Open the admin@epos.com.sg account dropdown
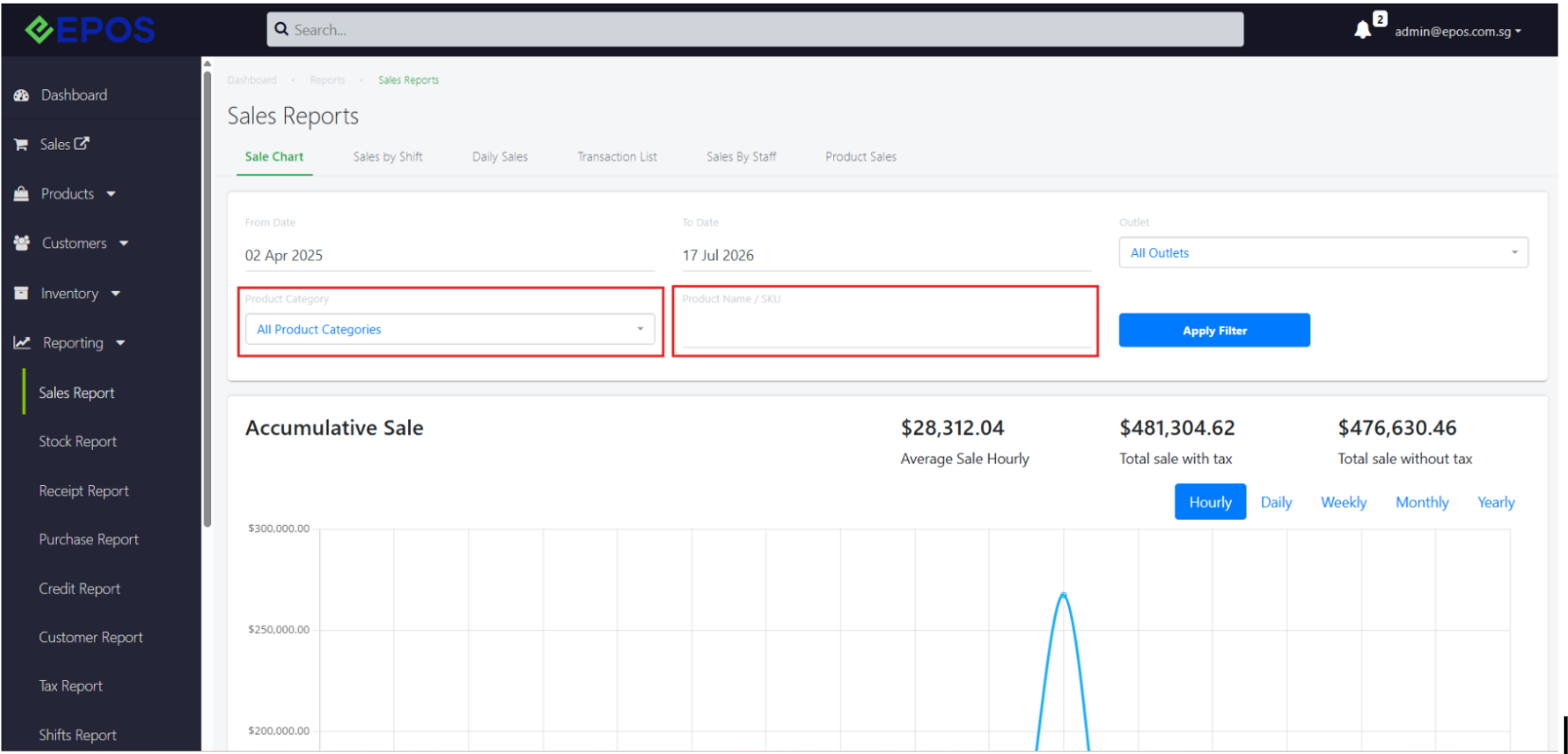Image resolution: width=1568 pixels, height=754 pixels. click(x=1458, y=31)
